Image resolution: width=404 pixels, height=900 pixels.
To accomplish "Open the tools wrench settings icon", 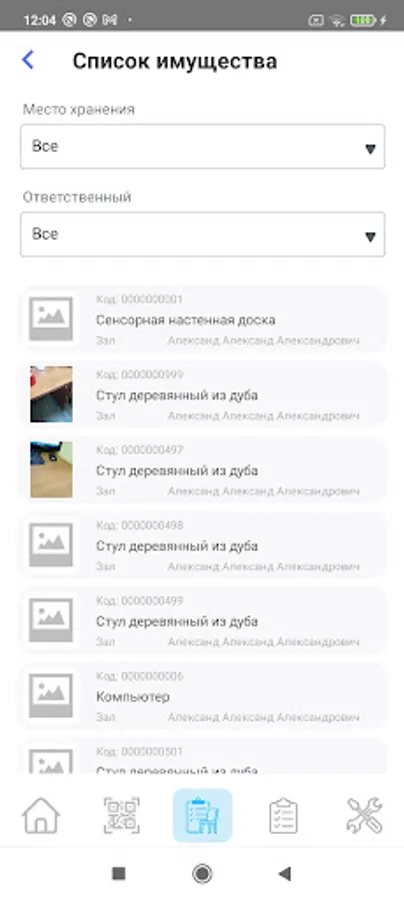I will coord(364,815).
